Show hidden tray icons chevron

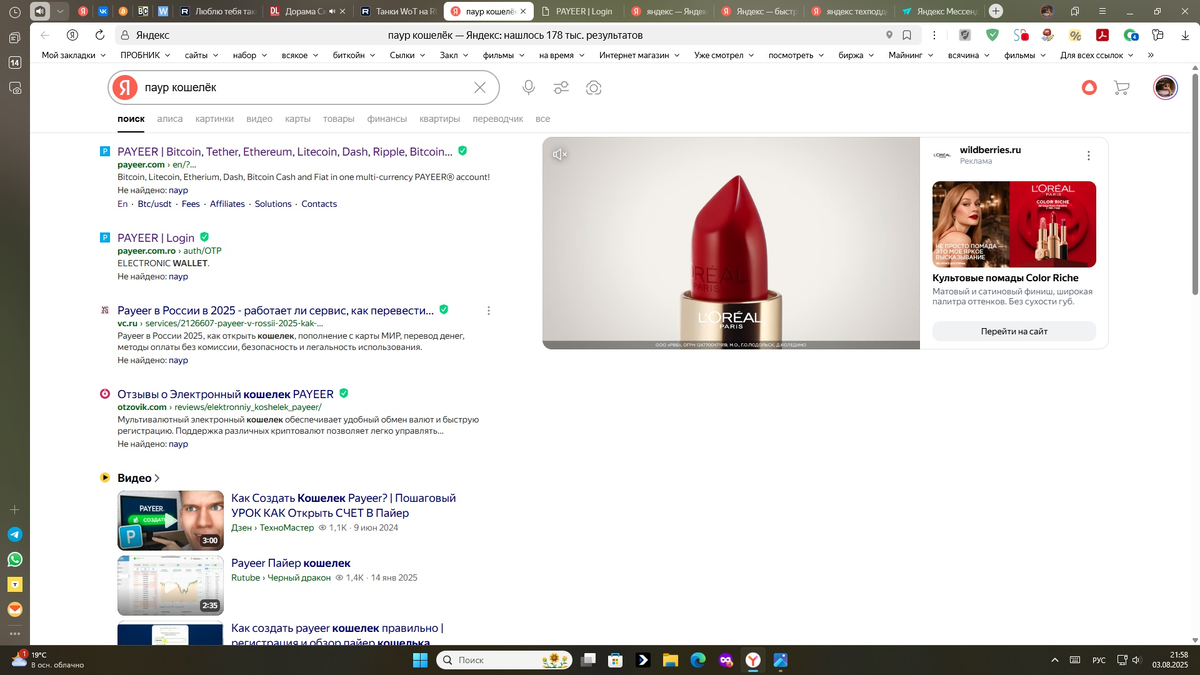point(1055,660)
